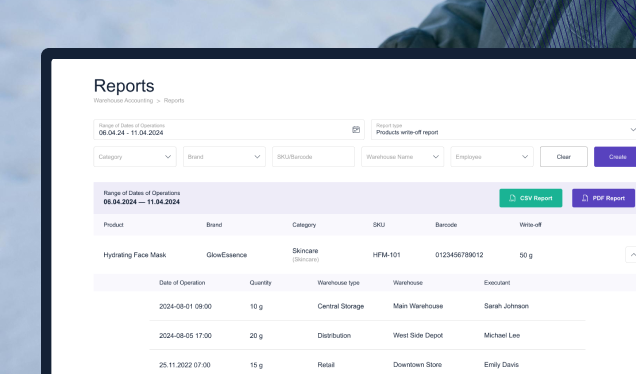This screenshot has width=636, height=374.
Task: Click the Warehouse type sub-header
Action: pos(338,283)
